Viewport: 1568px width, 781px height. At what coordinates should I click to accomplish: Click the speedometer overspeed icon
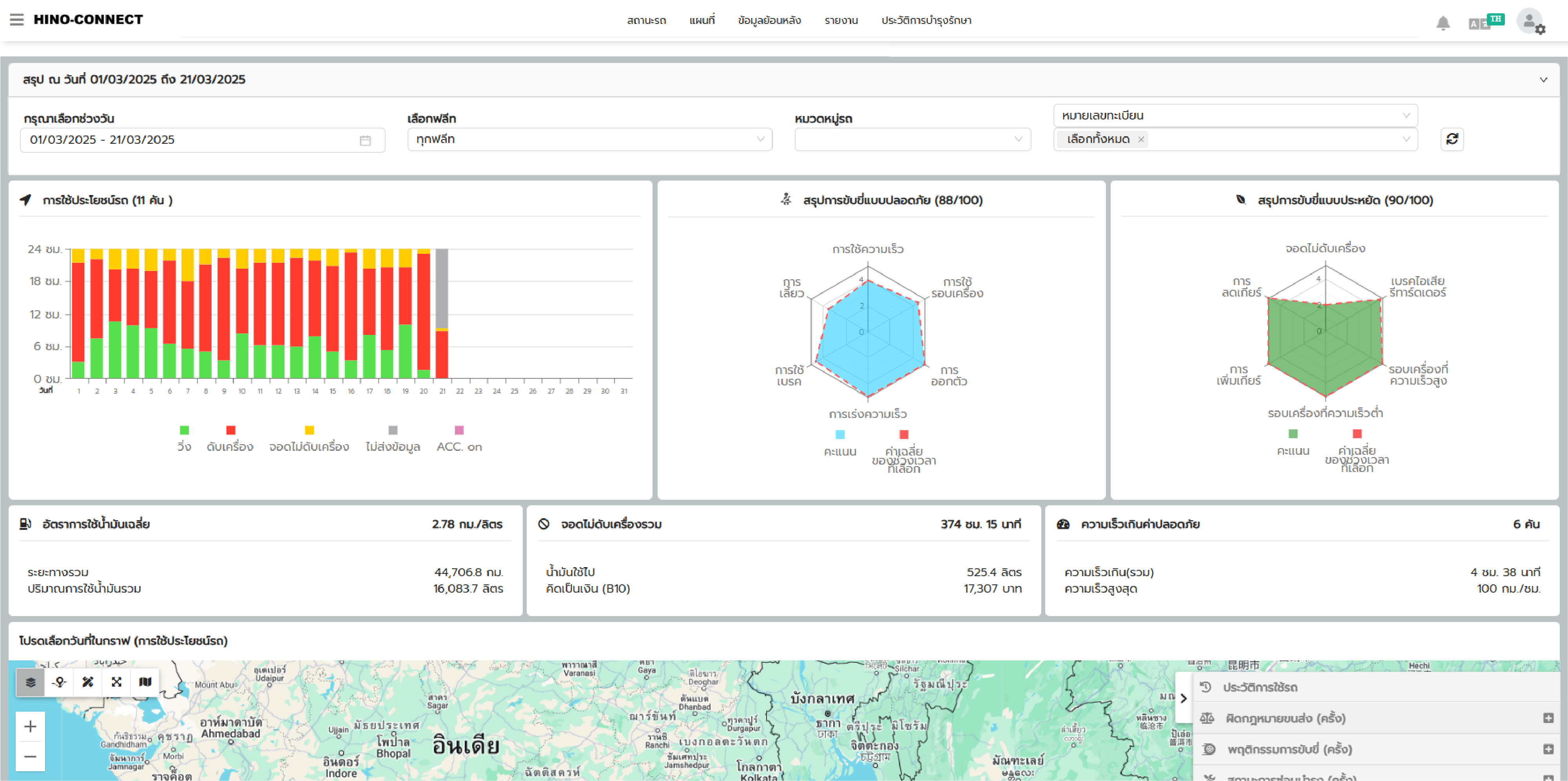[1063, 524]
